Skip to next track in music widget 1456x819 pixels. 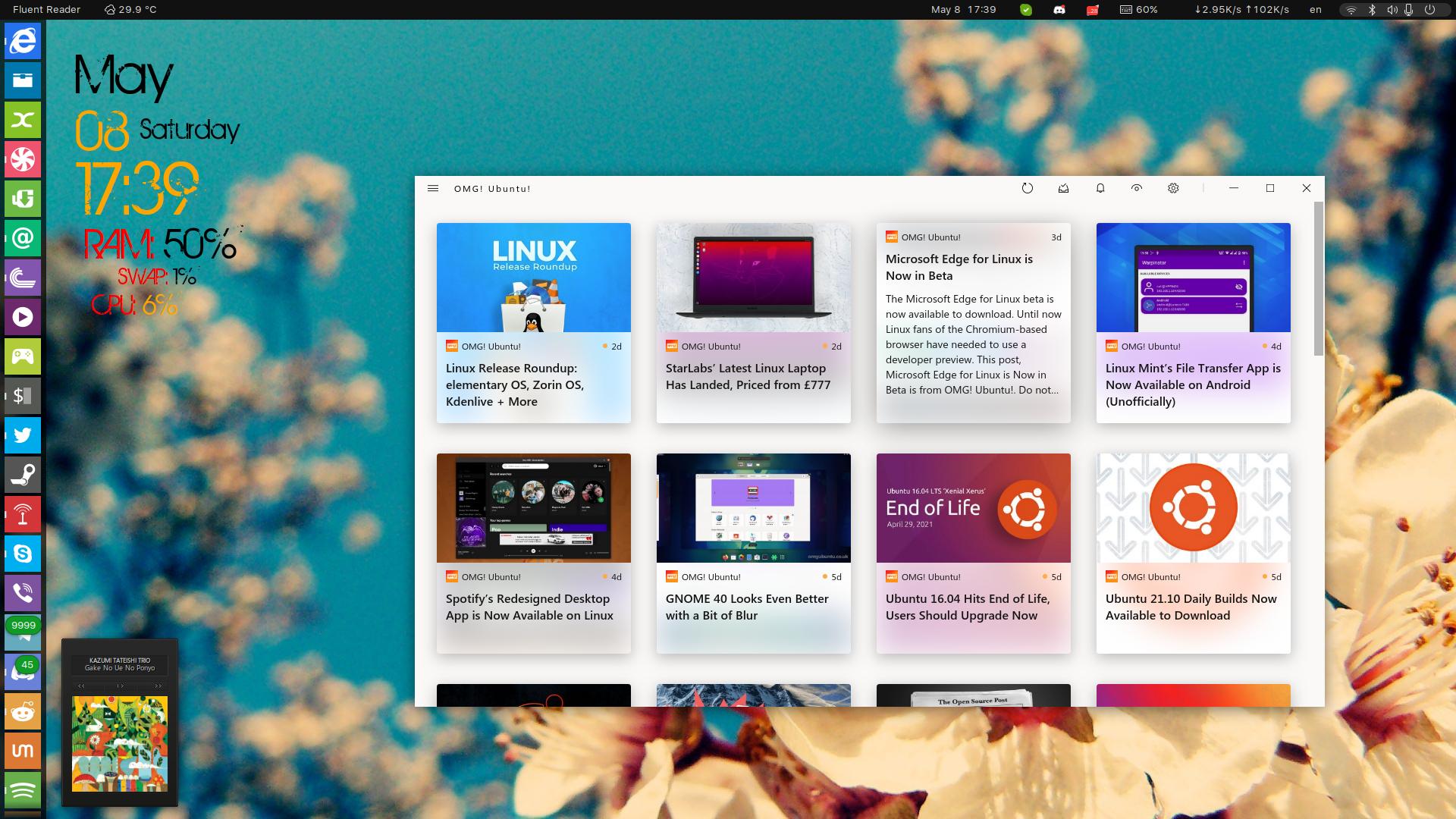[158, 686]
